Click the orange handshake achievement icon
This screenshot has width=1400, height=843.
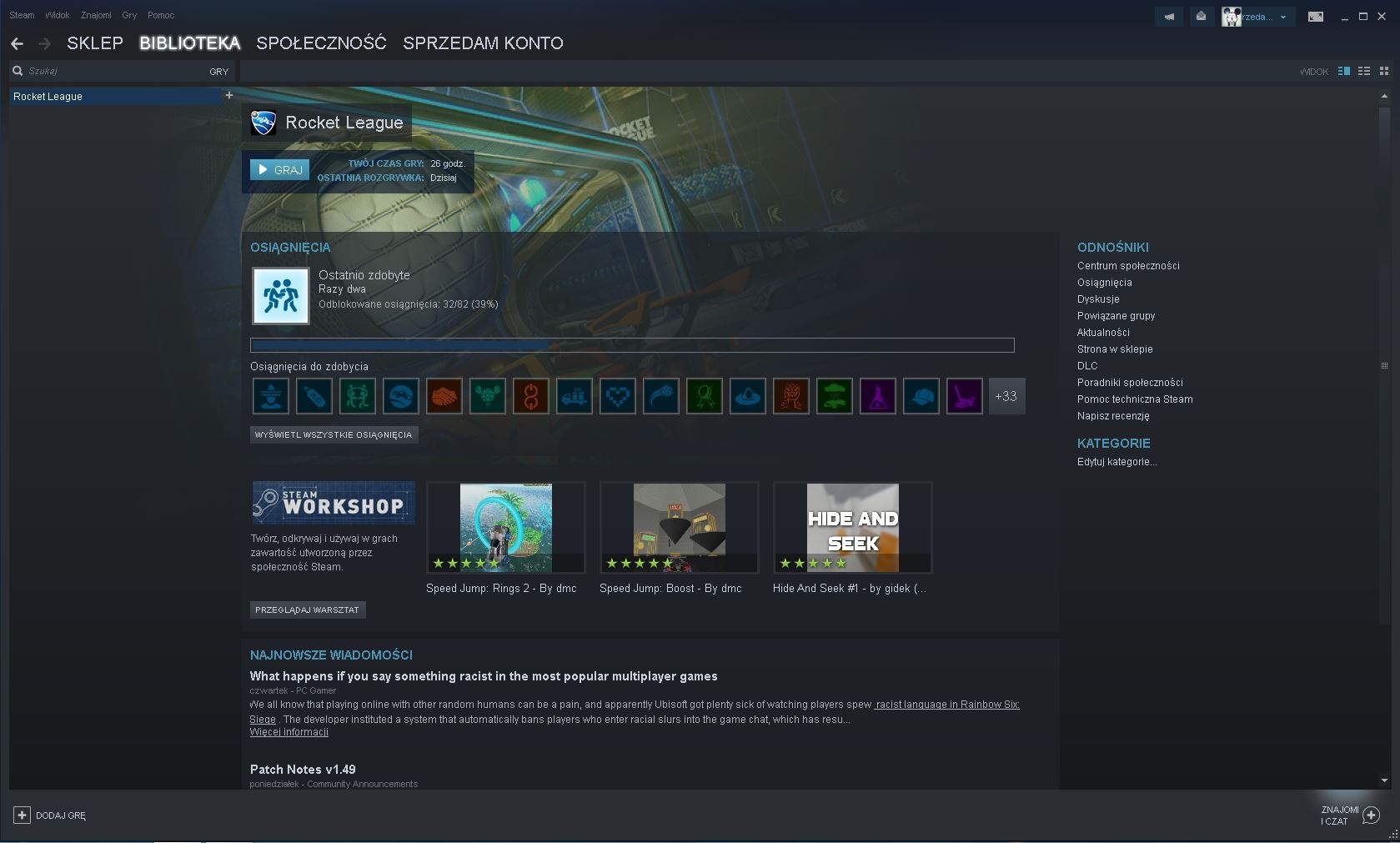pos(444,396)
